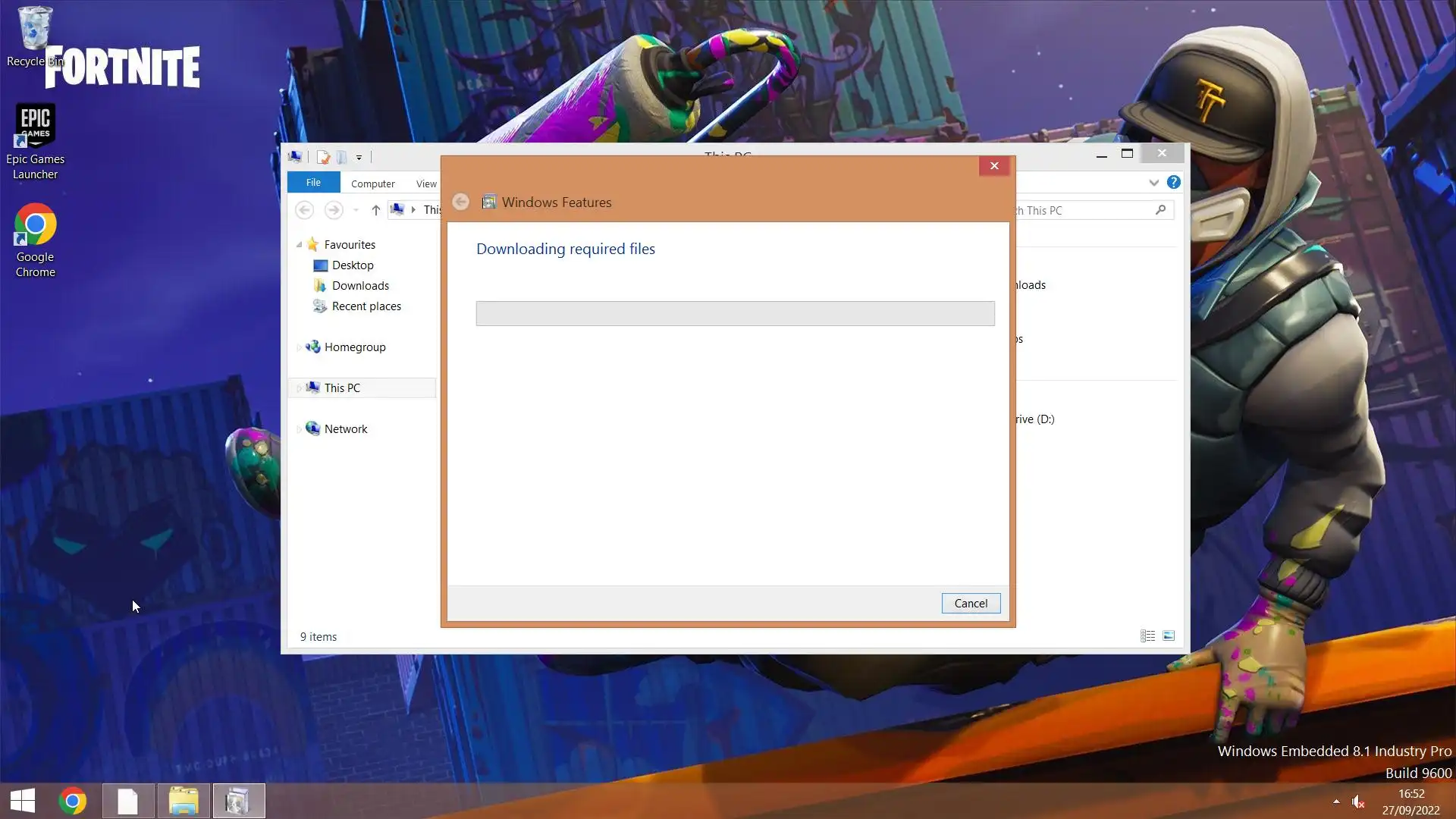Viewport: 1456px width, 819px height.
Task: Open the Windows Start button
Action: point(23,801)
